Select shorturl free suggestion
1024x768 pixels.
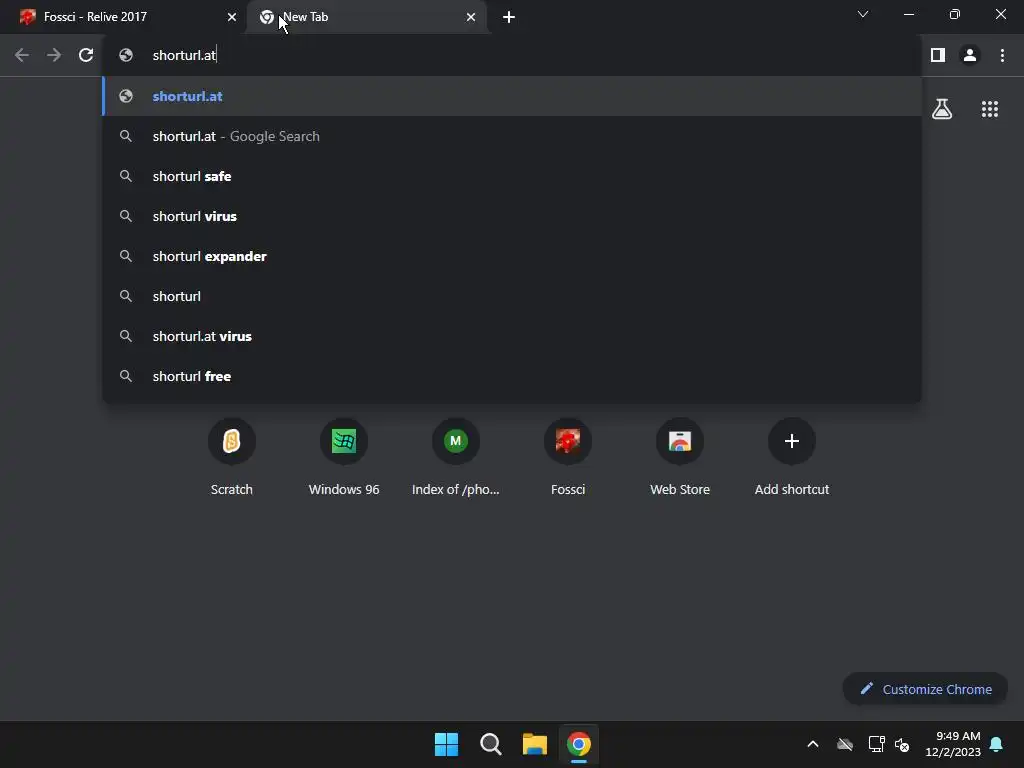coord(512,376)
